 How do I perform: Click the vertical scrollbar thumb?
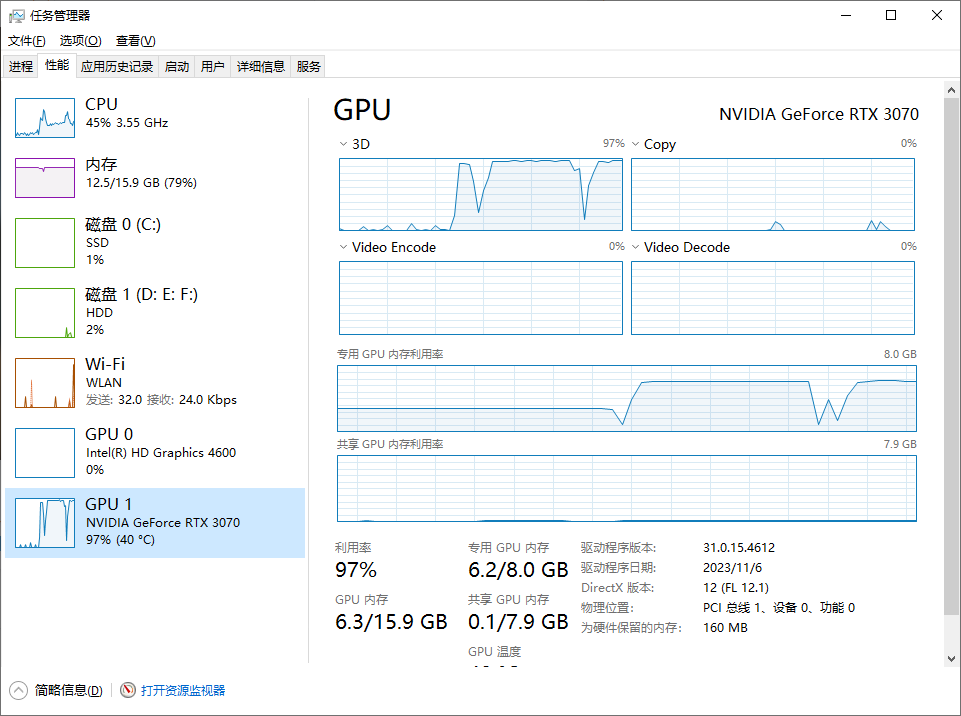coord(951,356)
